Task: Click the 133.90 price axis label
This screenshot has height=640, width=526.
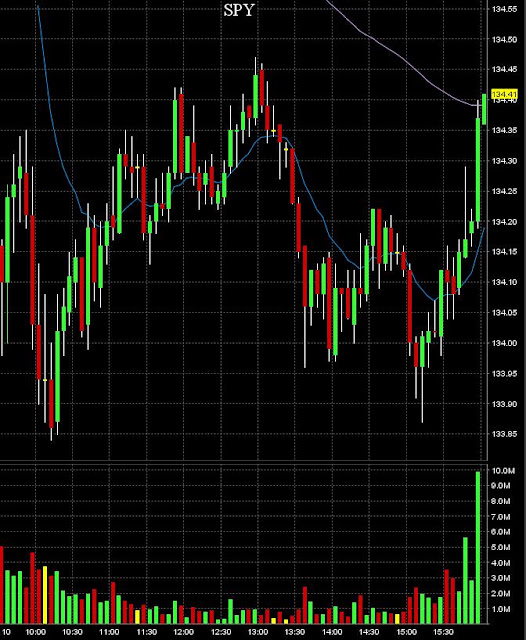Action: [x=504, y=404]
